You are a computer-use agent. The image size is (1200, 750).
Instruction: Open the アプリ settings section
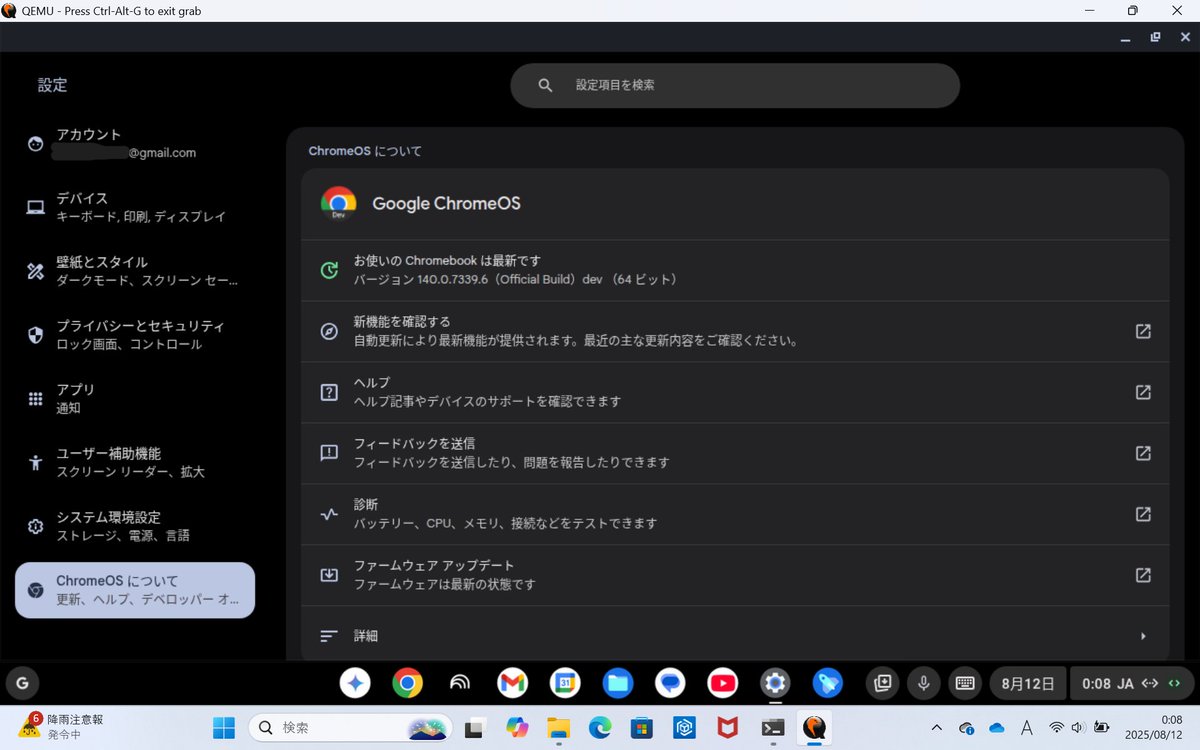click(135, 398)
